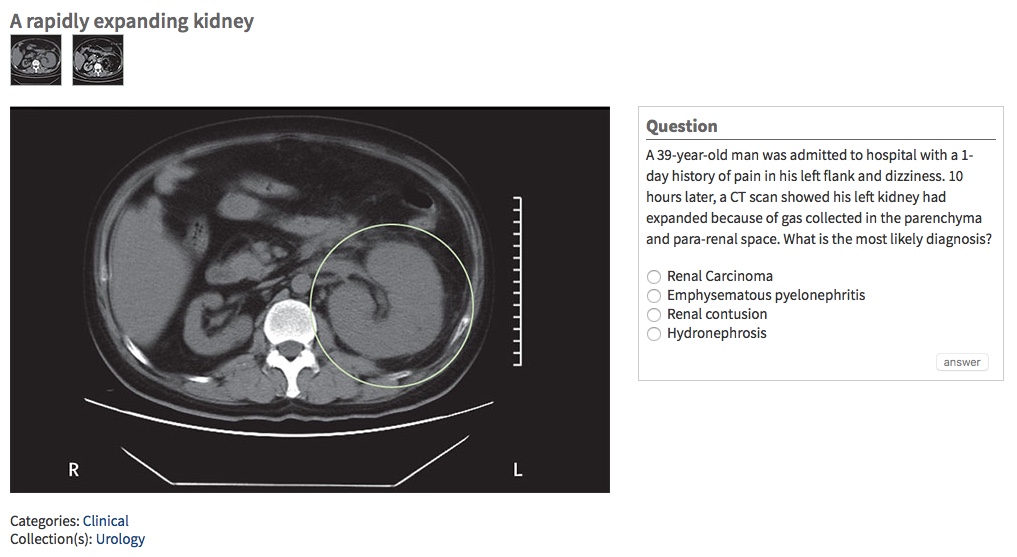Select the Renal Carcinoma radio button

(654, 276)
